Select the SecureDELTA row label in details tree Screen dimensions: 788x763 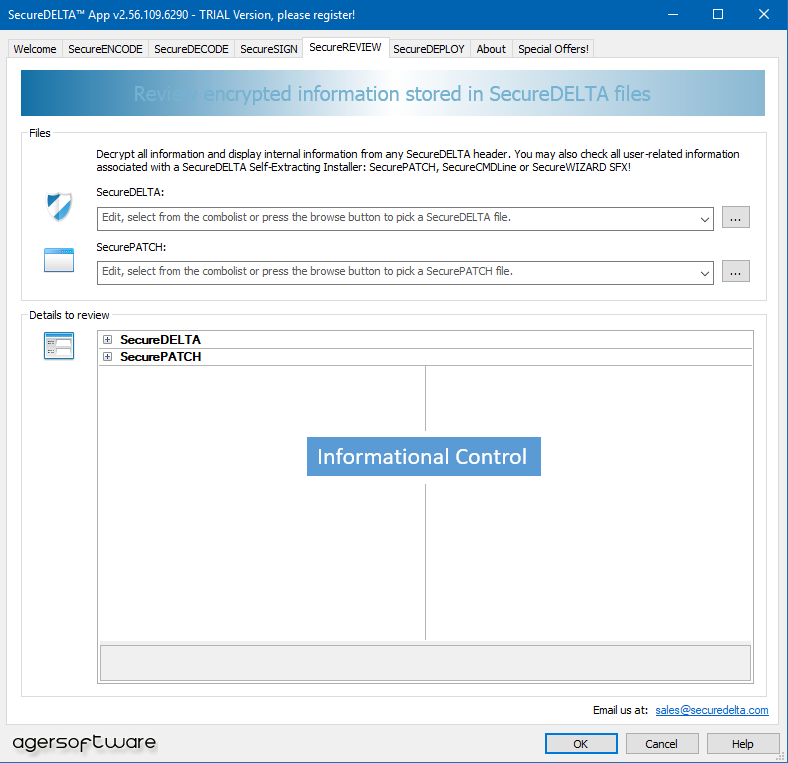click(x=160, y=340)
